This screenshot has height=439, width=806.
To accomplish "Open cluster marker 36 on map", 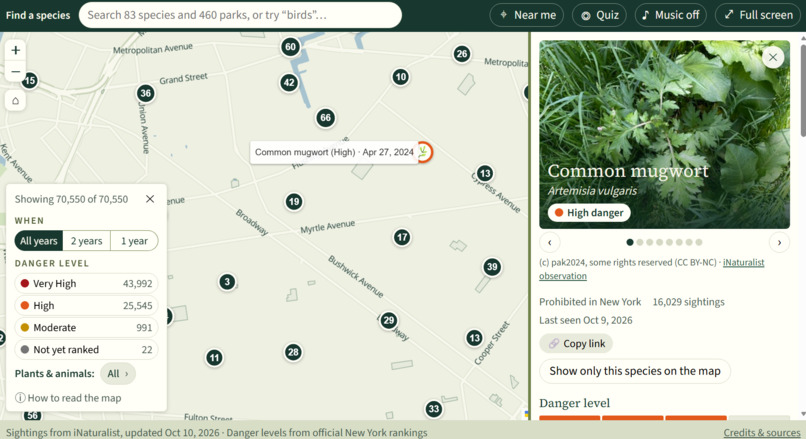I will [145, 93].
